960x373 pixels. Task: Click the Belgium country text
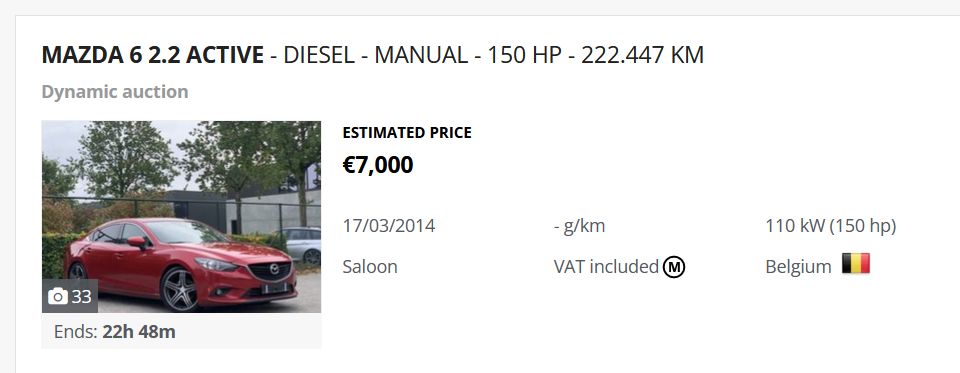798,267
